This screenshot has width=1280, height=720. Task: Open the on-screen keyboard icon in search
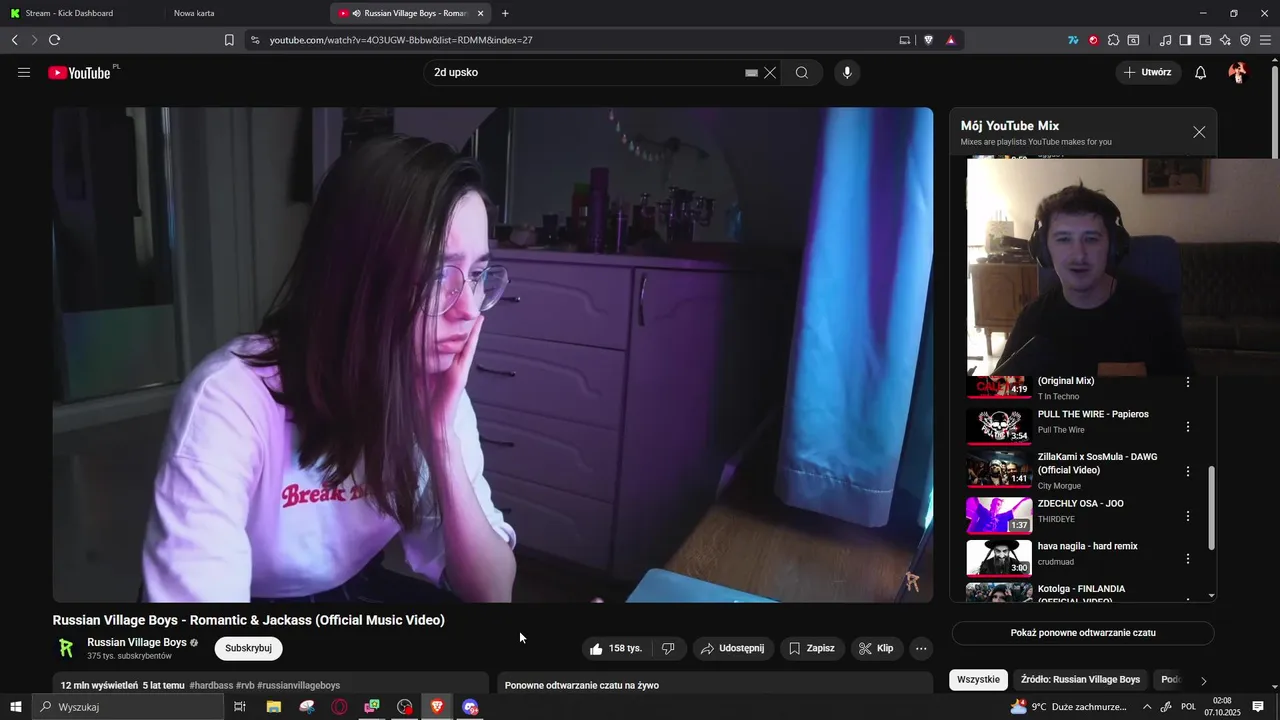point(751,73)
